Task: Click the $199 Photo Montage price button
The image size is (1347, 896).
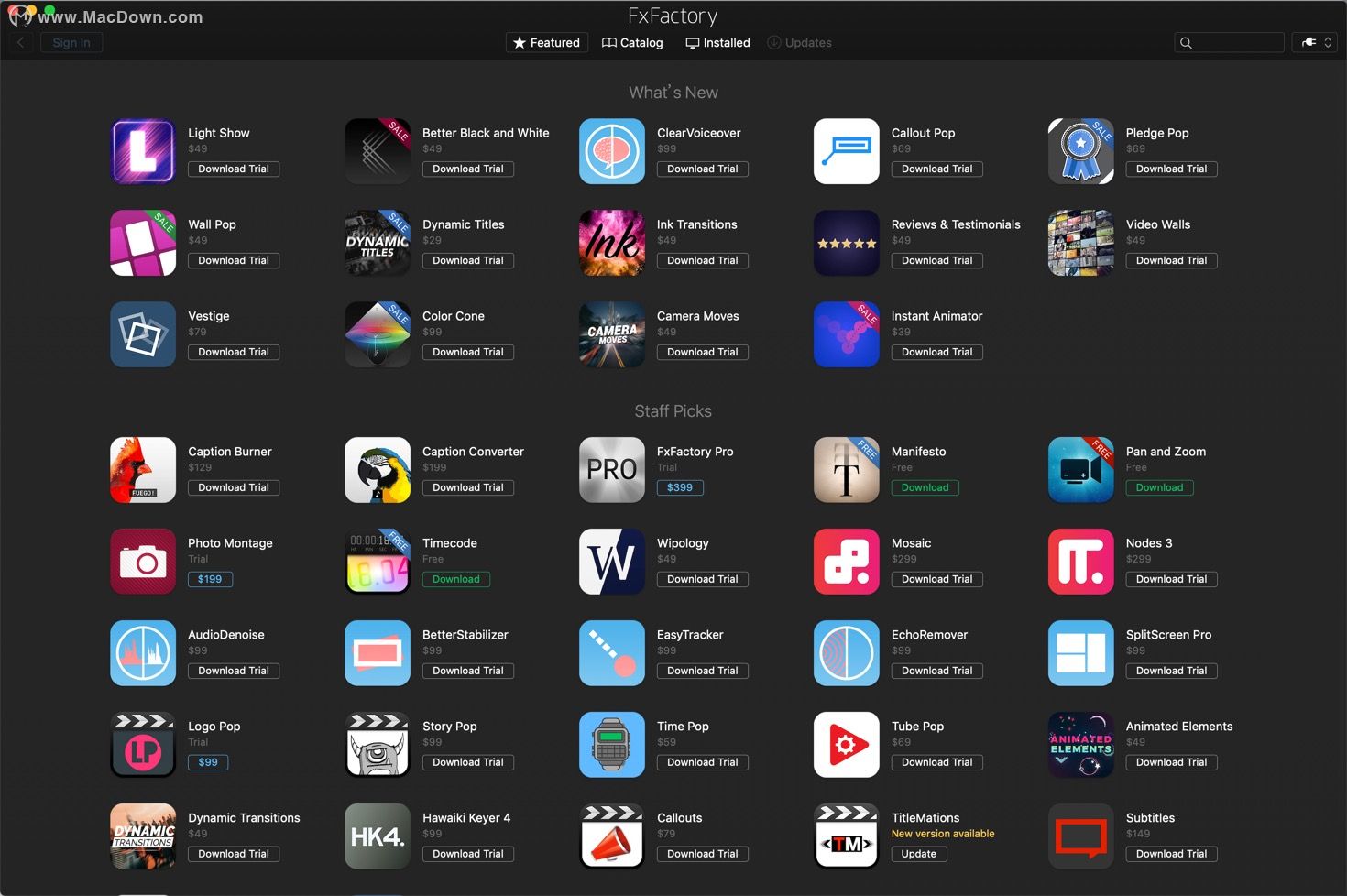Action: tap(210, 580)
